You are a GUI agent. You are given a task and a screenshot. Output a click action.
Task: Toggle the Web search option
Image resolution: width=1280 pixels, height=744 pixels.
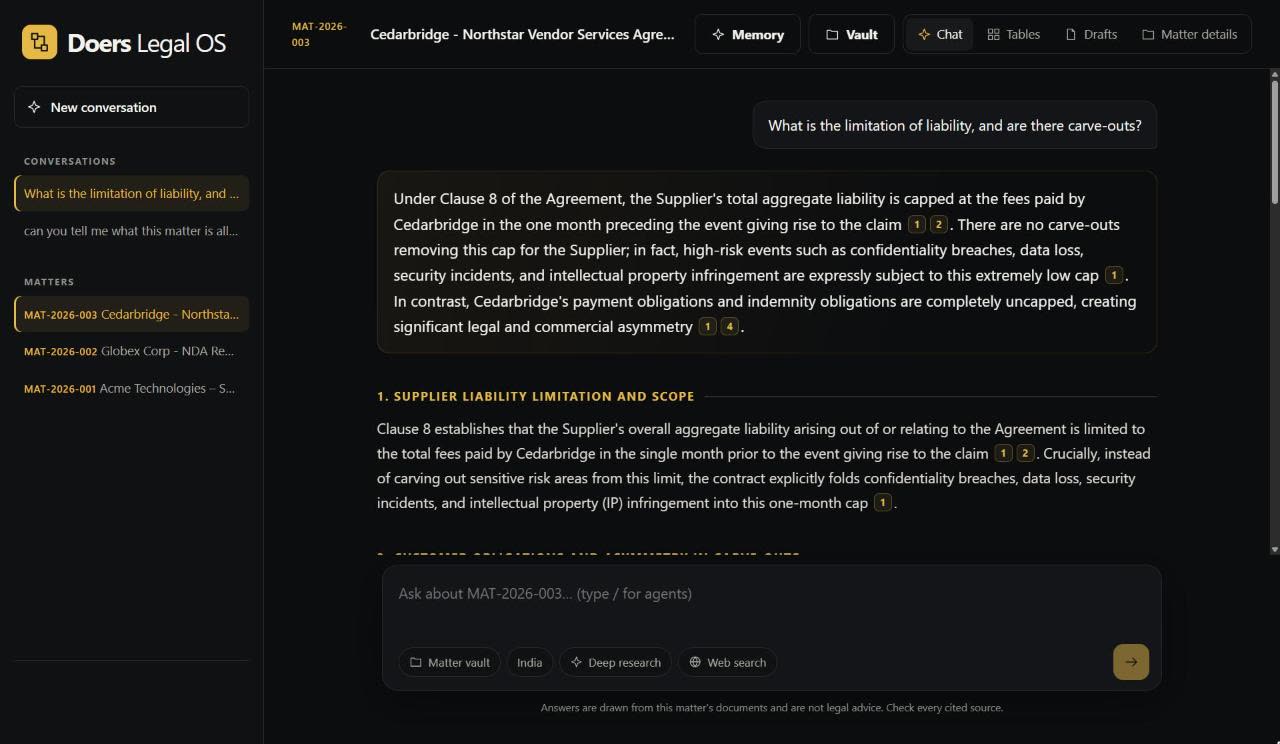[x=727, y=662]
